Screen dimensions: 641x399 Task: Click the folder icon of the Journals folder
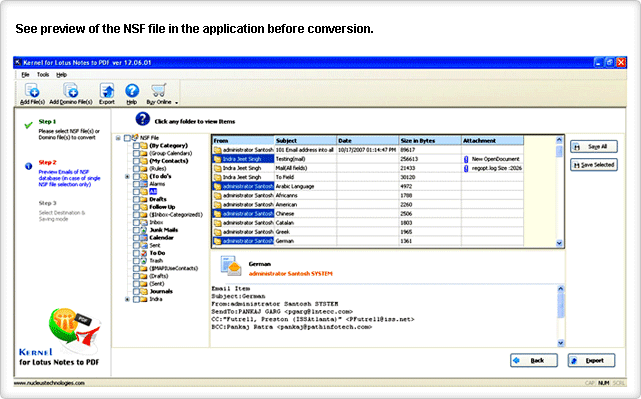(x=143, y=291)
